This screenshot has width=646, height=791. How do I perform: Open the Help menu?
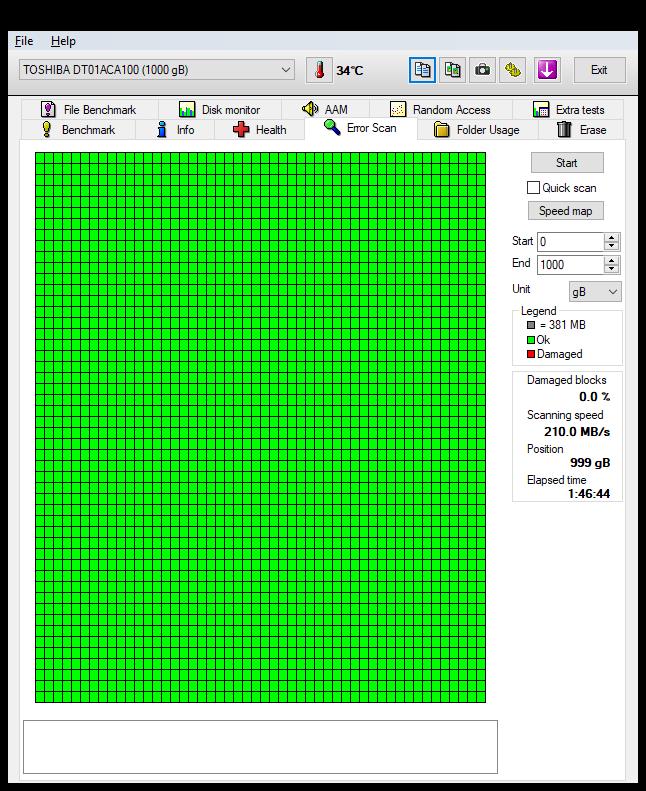pyautogui.click(x=63, y=41)
